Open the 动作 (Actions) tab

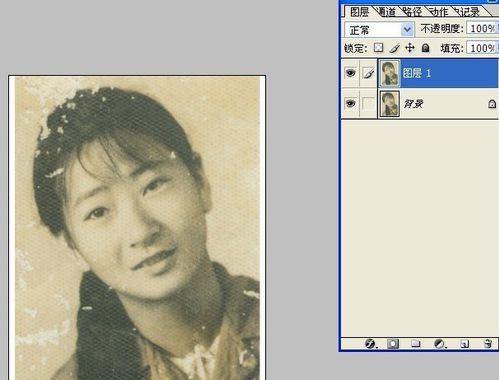coord(439,12)
